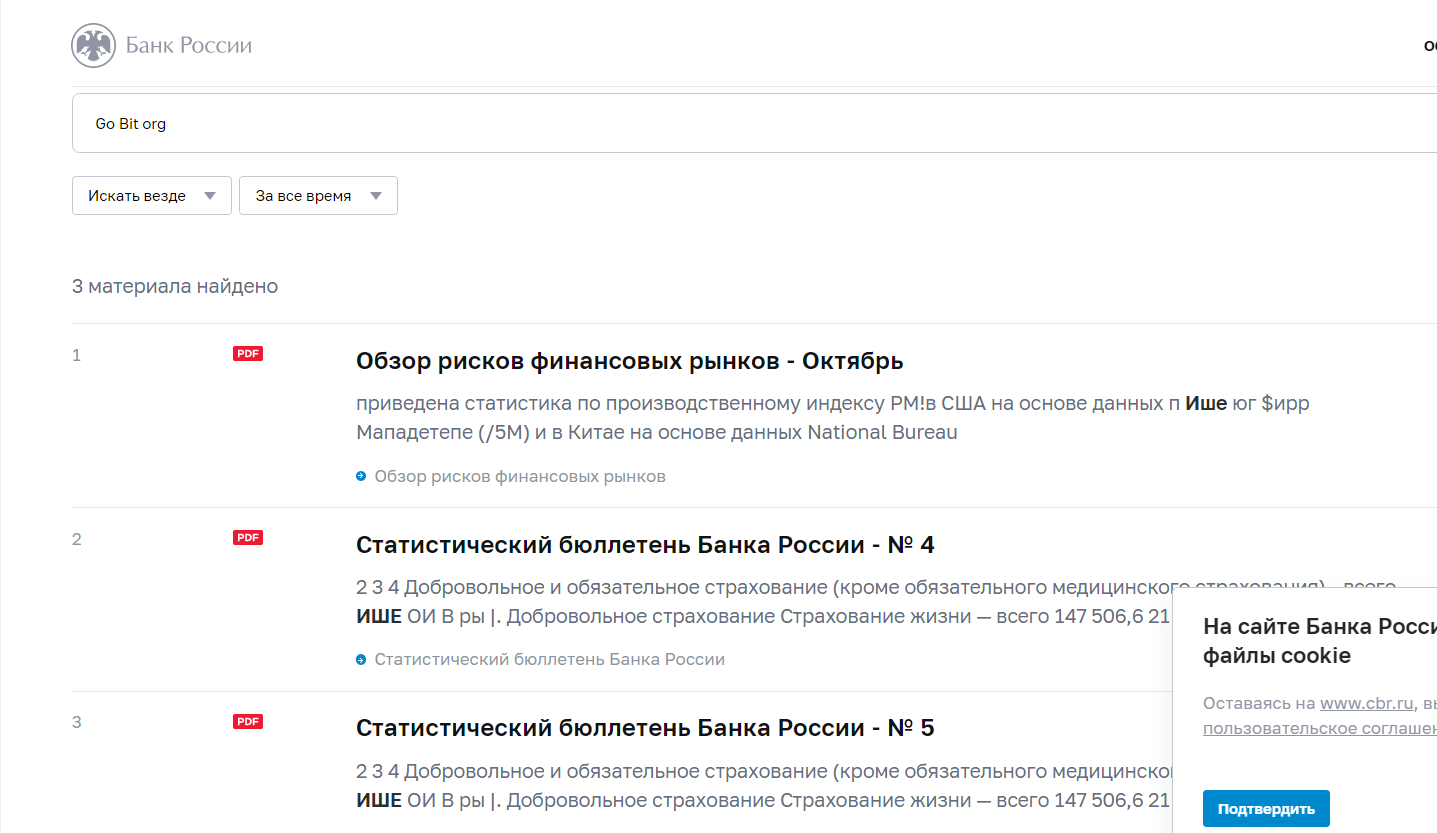Open Статистический бюллетень Банка России - № 4
Viewport: 1437px width, 833px height.
[x=645, y=545]
